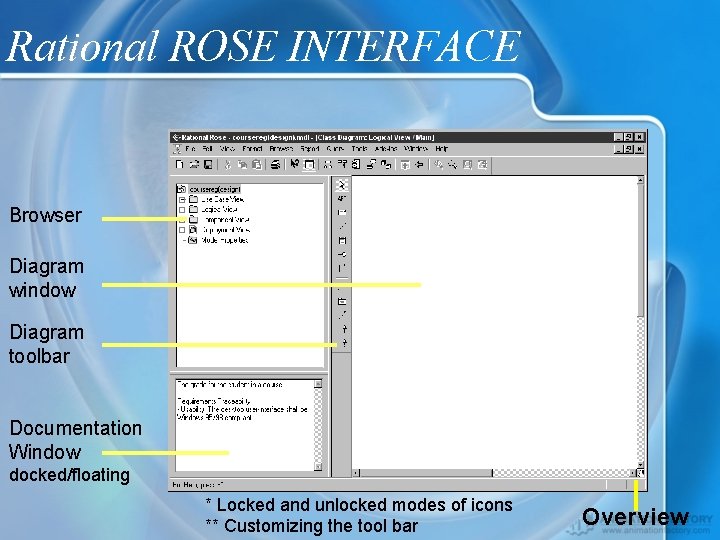Pick the Text Box (ABC) tool
This screenshot has height=540, width=720.
coord(342,198)
